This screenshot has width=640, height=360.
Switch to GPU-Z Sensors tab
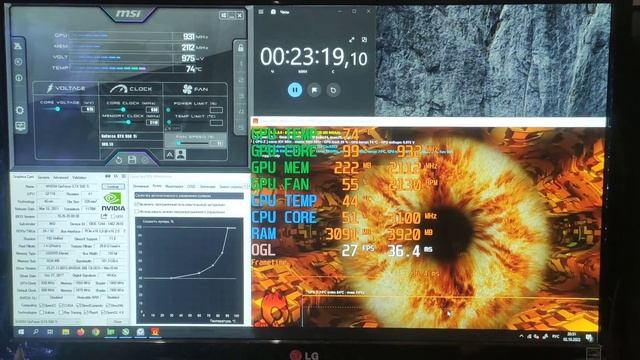(44, 178)
